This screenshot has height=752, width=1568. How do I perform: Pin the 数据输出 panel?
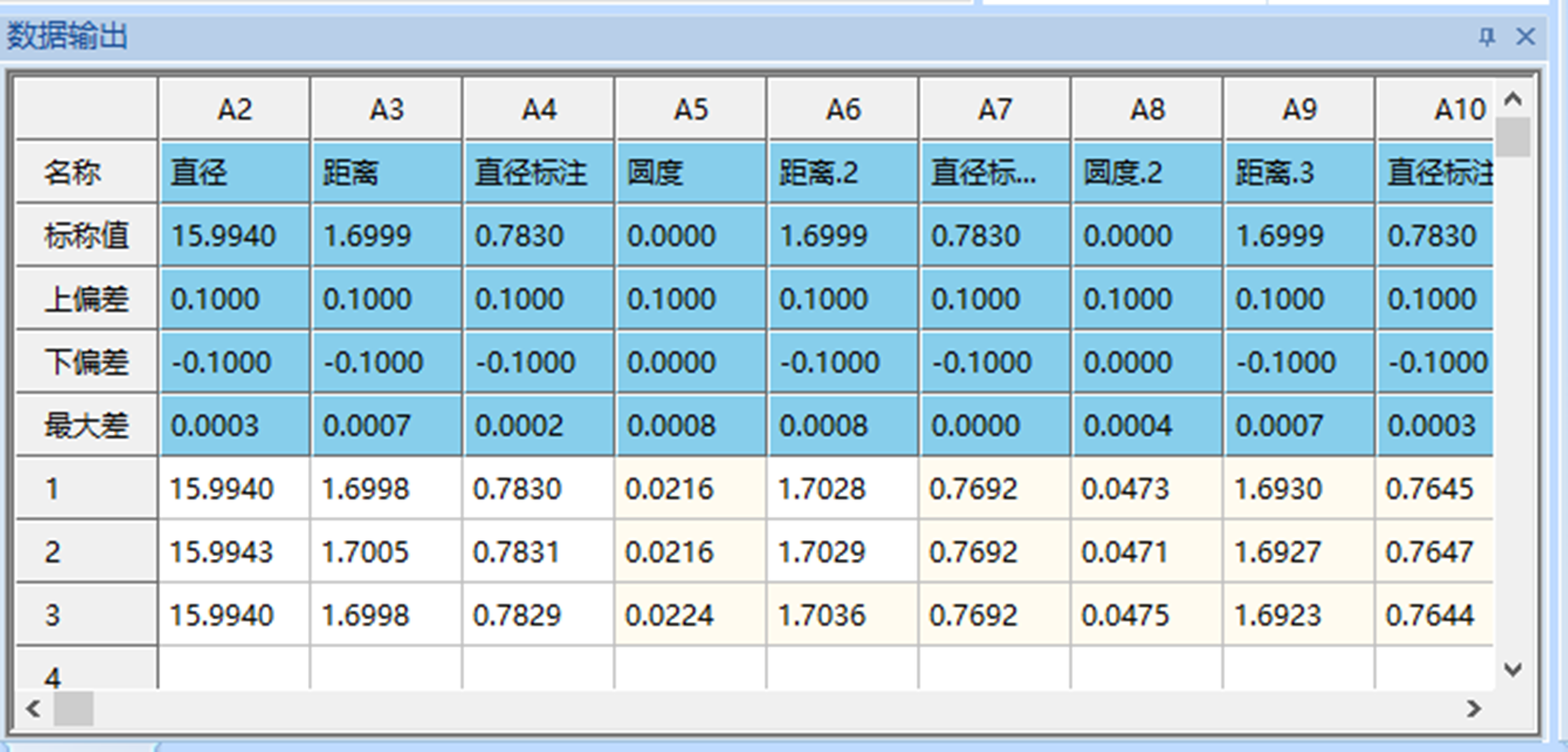point(1486,37)
